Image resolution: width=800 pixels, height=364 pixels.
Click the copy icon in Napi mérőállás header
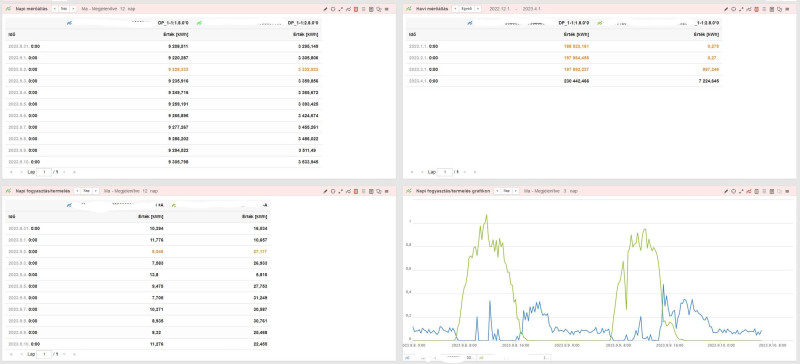(379, 9)
